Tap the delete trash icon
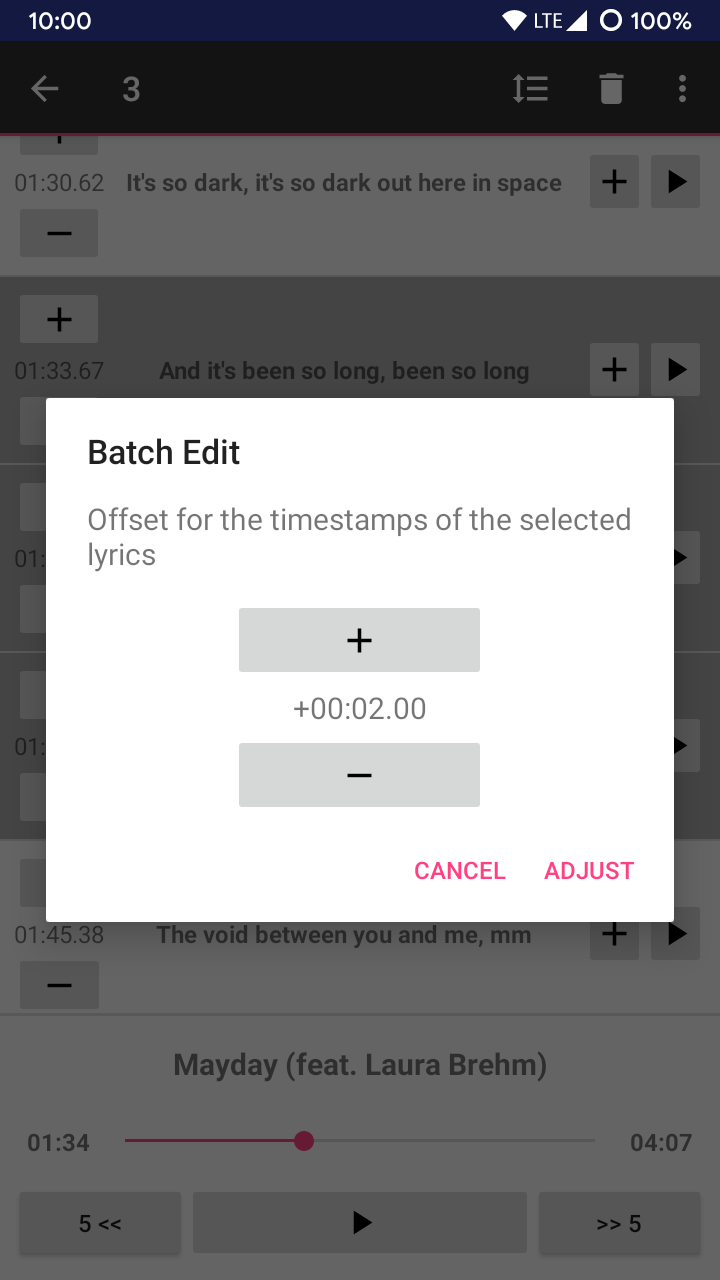 point(611,89)
